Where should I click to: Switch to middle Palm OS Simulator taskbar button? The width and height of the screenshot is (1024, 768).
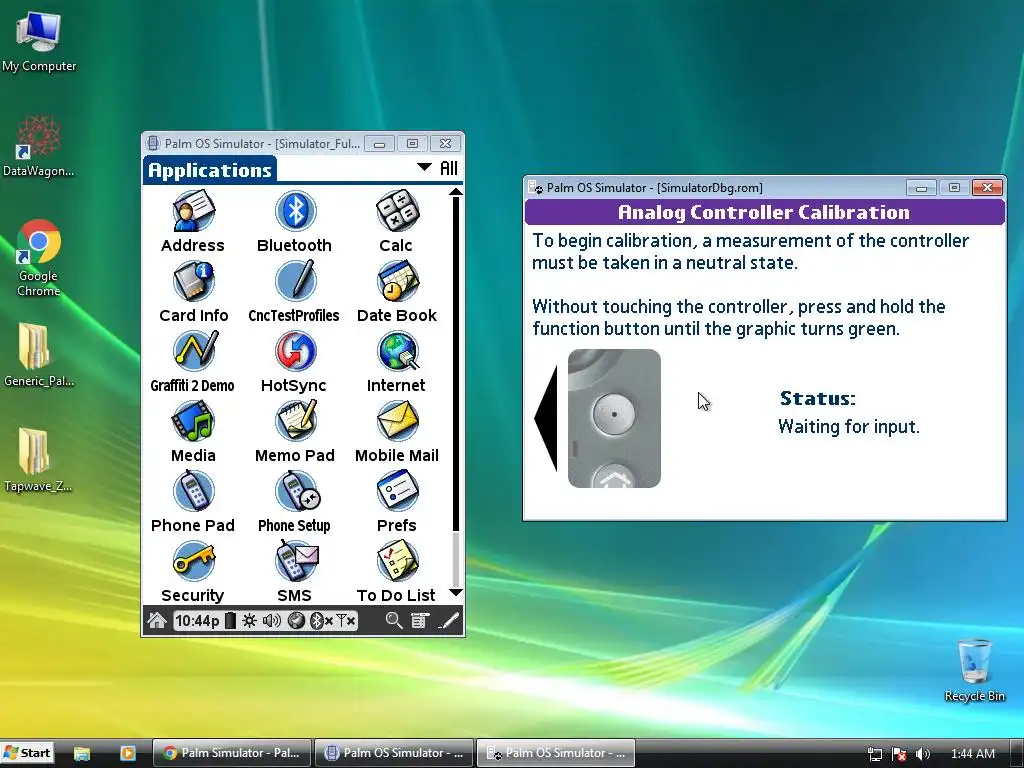click(x=394, y=753)
